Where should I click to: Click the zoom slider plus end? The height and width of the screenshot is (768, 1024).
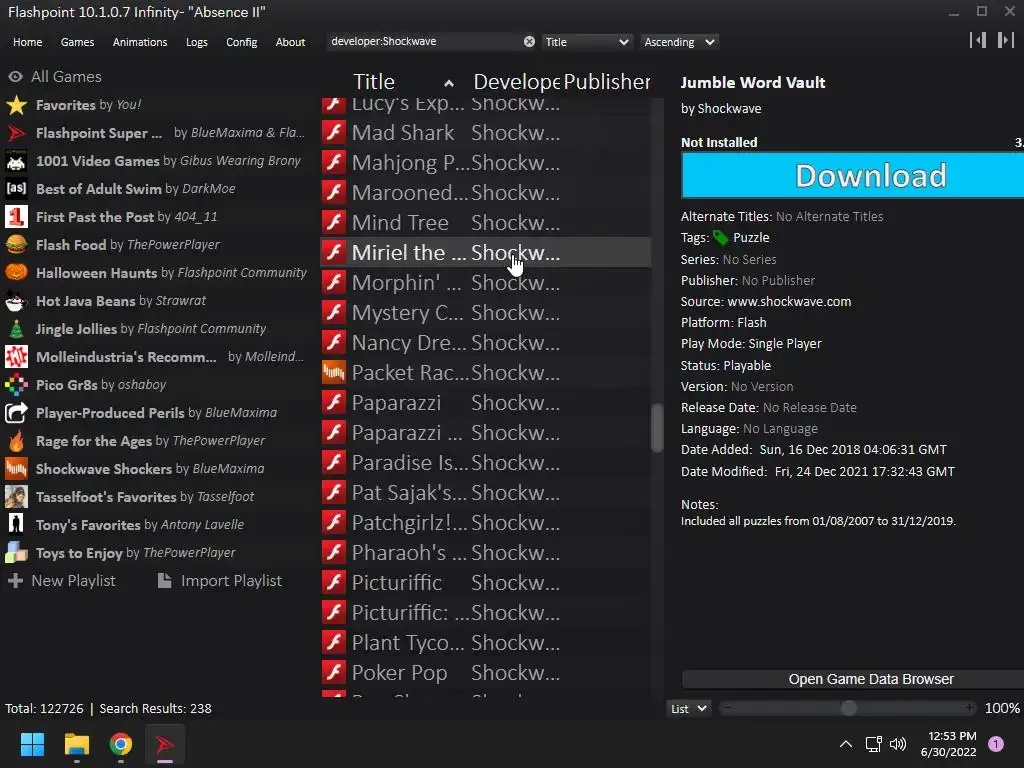pyautogui.click(x=970, y=708)
